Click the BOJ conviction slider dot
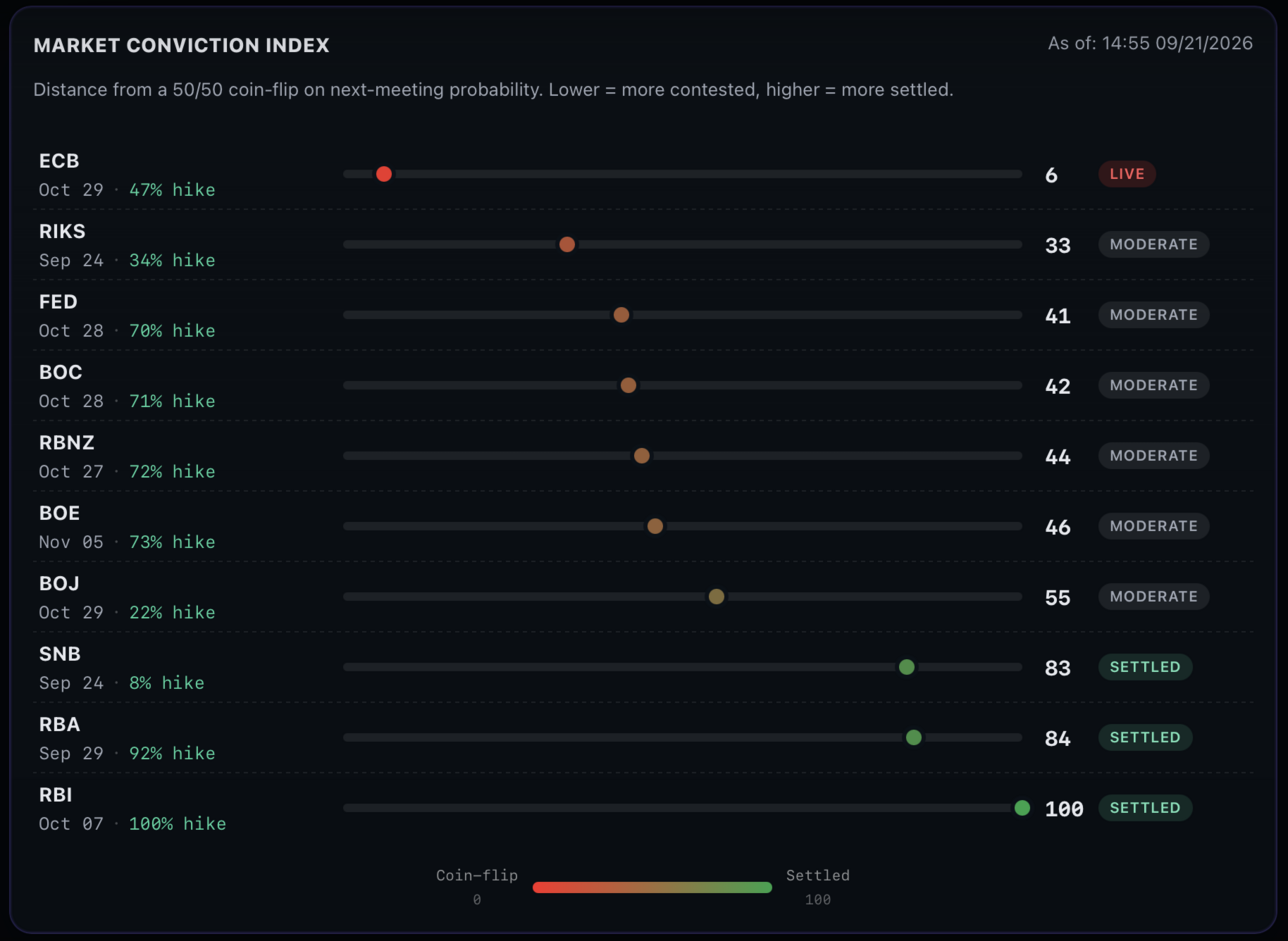The image size is (1288, 941). pyautogui.click(x=716, y=597)
